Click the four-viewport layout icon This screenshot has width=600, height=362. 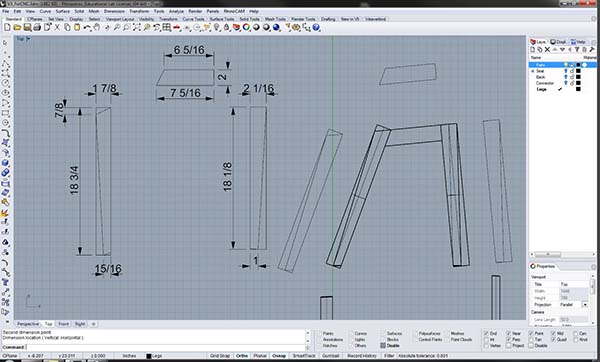coord(166,28)
